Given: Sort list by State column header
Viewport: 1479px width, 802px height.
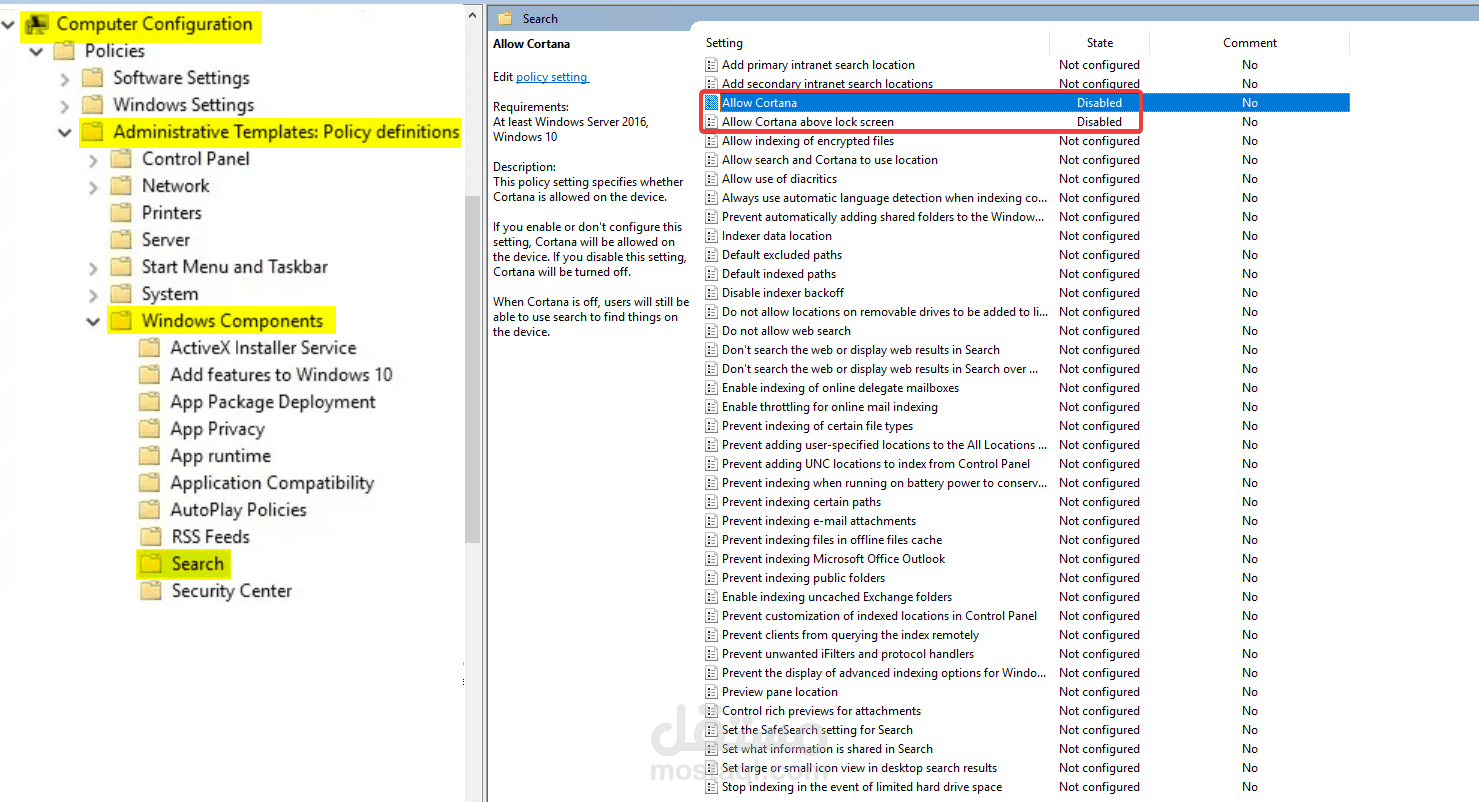Looking at the screenshot, I should (1100, 43).
